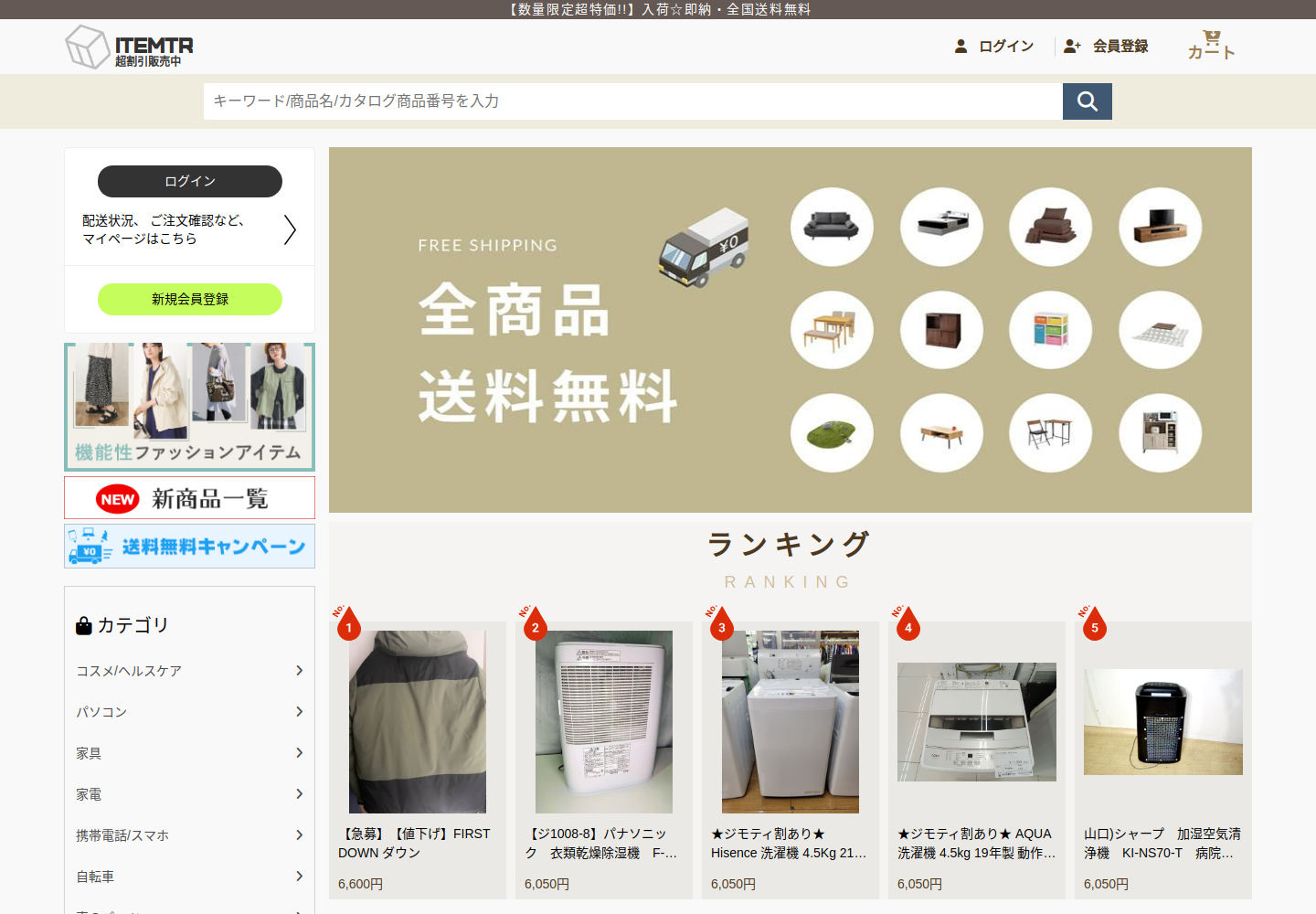This screenshot has width=1316, height=914.
Task: Open My Page arrow beside 配送状況 text
Action: pos(290,229)
